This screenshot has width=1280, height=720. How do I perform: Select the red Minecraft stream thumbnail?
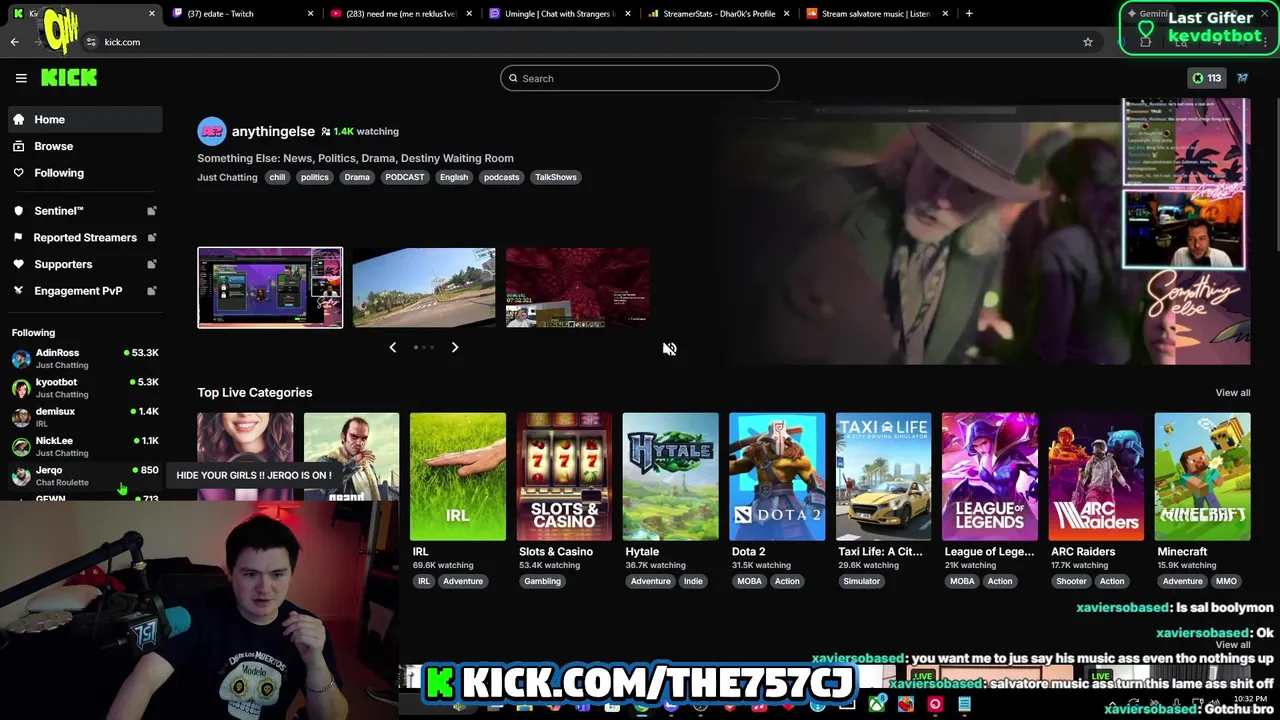[x=577, y=288]
